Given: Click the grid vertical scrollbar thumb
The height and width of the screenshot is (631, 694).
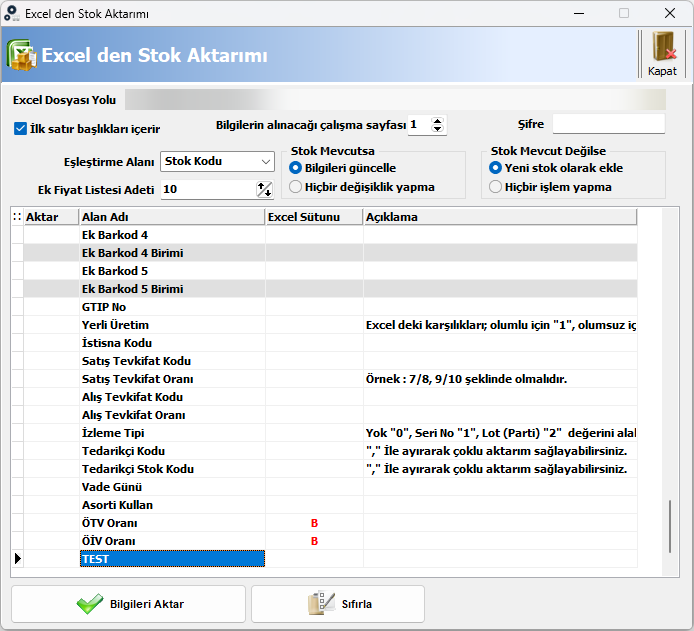Looking at the screenshot, I should coord(670,527).
